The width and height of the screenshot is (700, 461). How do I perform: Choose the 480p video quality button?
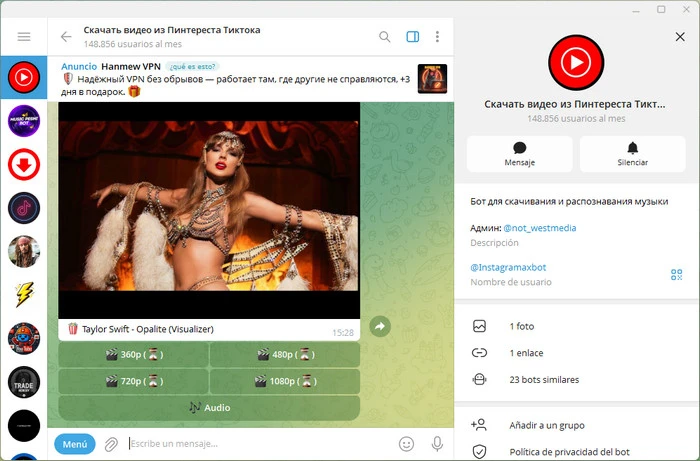[x=285, y=355]
